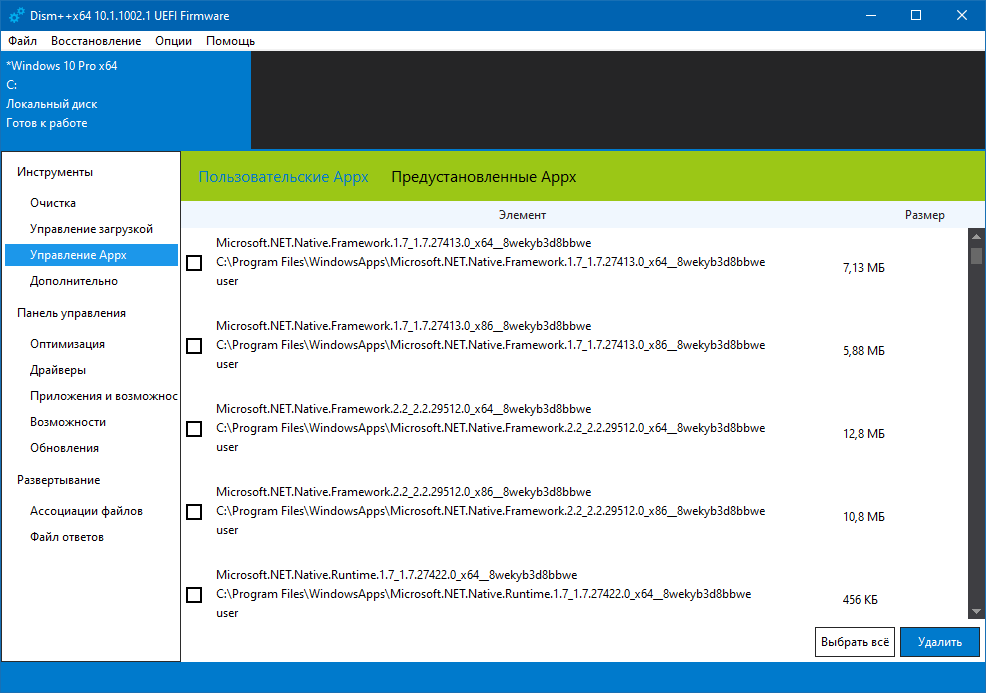Open the Файл menu
Screen dimensions: 986x693
point(22,41)
